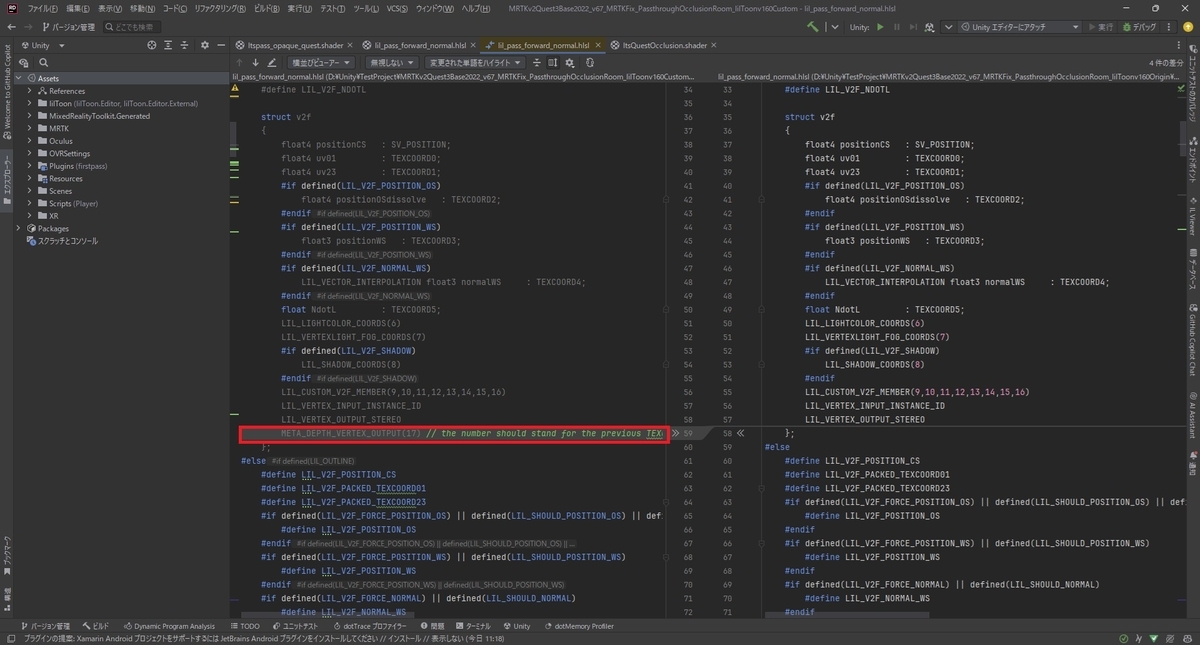Click the どこでも検索 search field
The height and width of the screenshot is (645, 1200).
[x=132, y=27]
